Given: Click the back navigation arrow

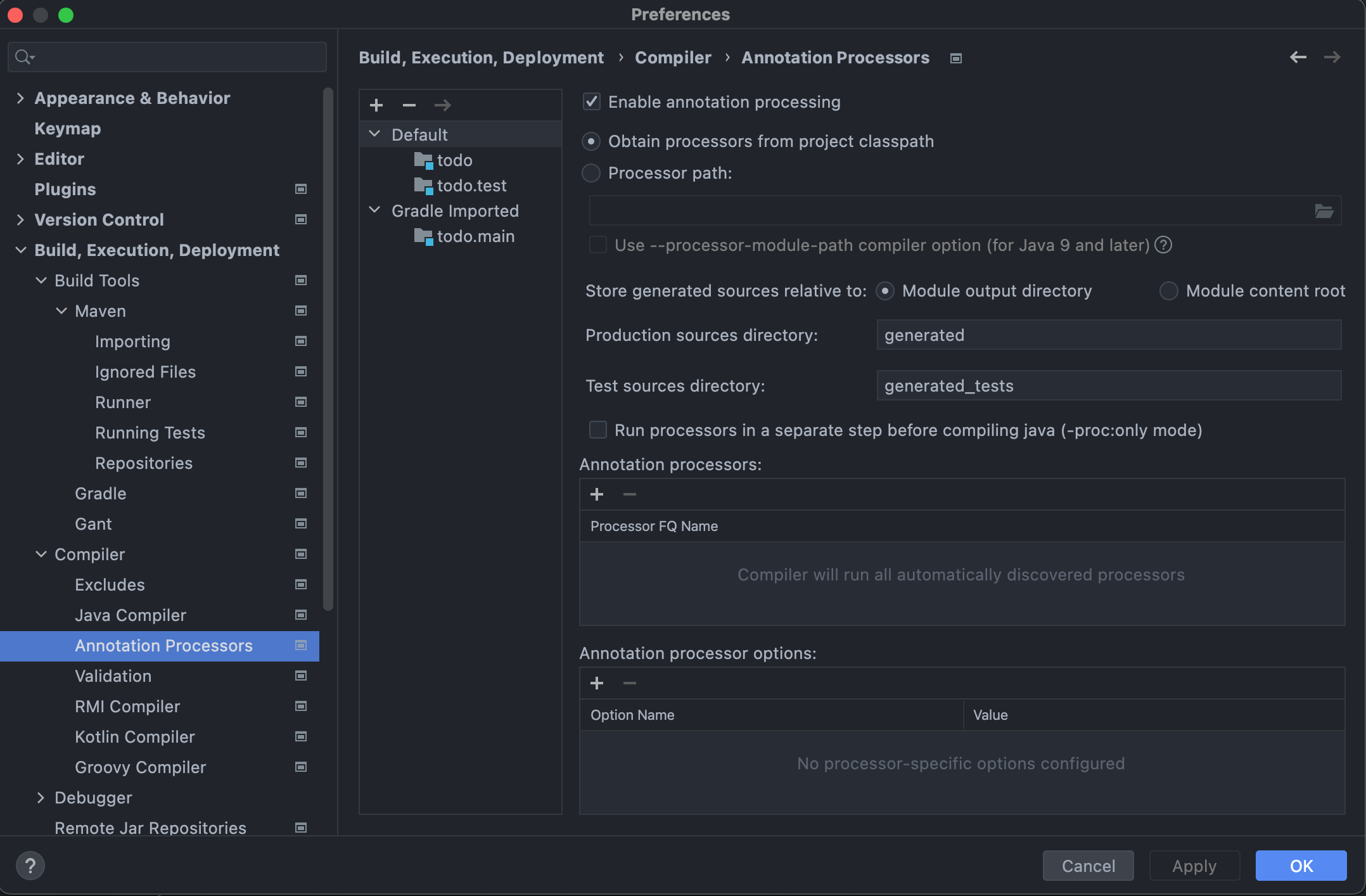Looking at the screenshot, I should 1298,57.
